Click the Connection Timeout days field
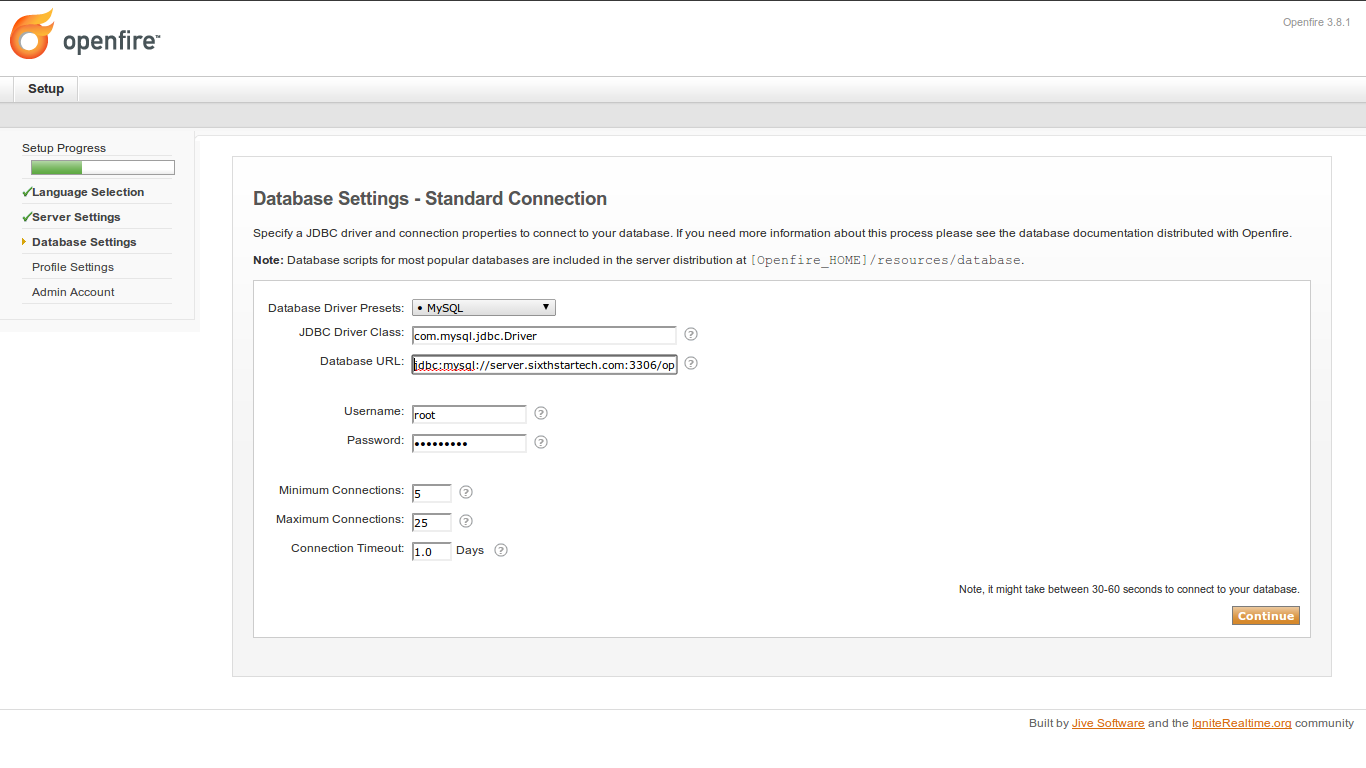 [432, 551]
